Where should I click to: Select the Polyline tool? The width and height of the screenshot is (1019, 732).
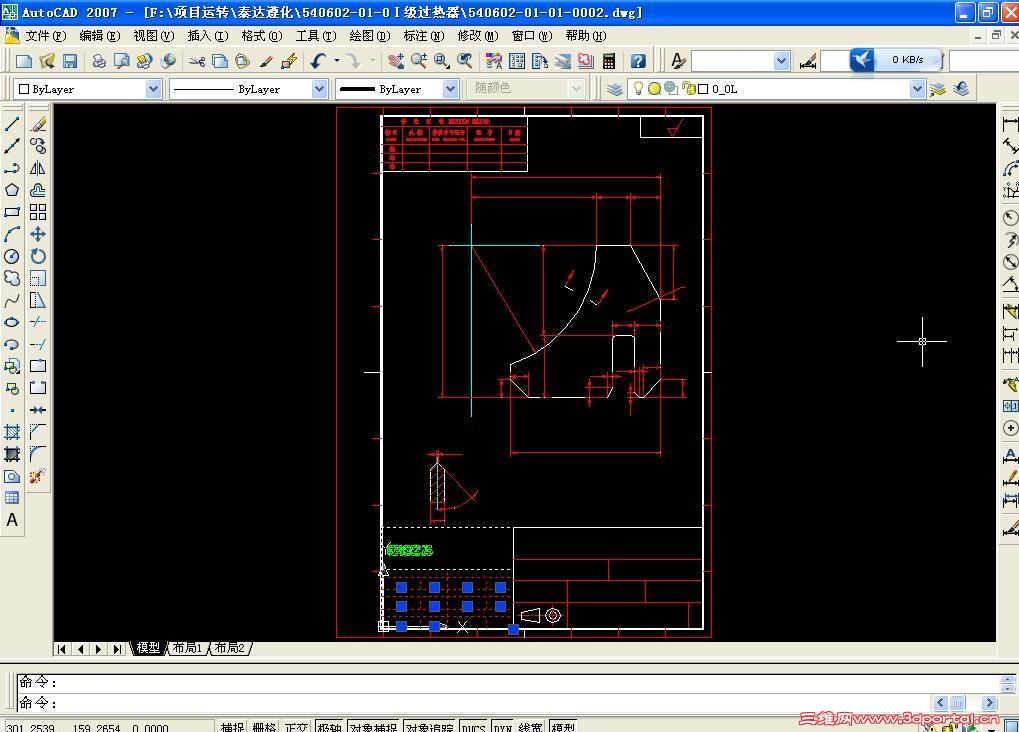[12, 168]
